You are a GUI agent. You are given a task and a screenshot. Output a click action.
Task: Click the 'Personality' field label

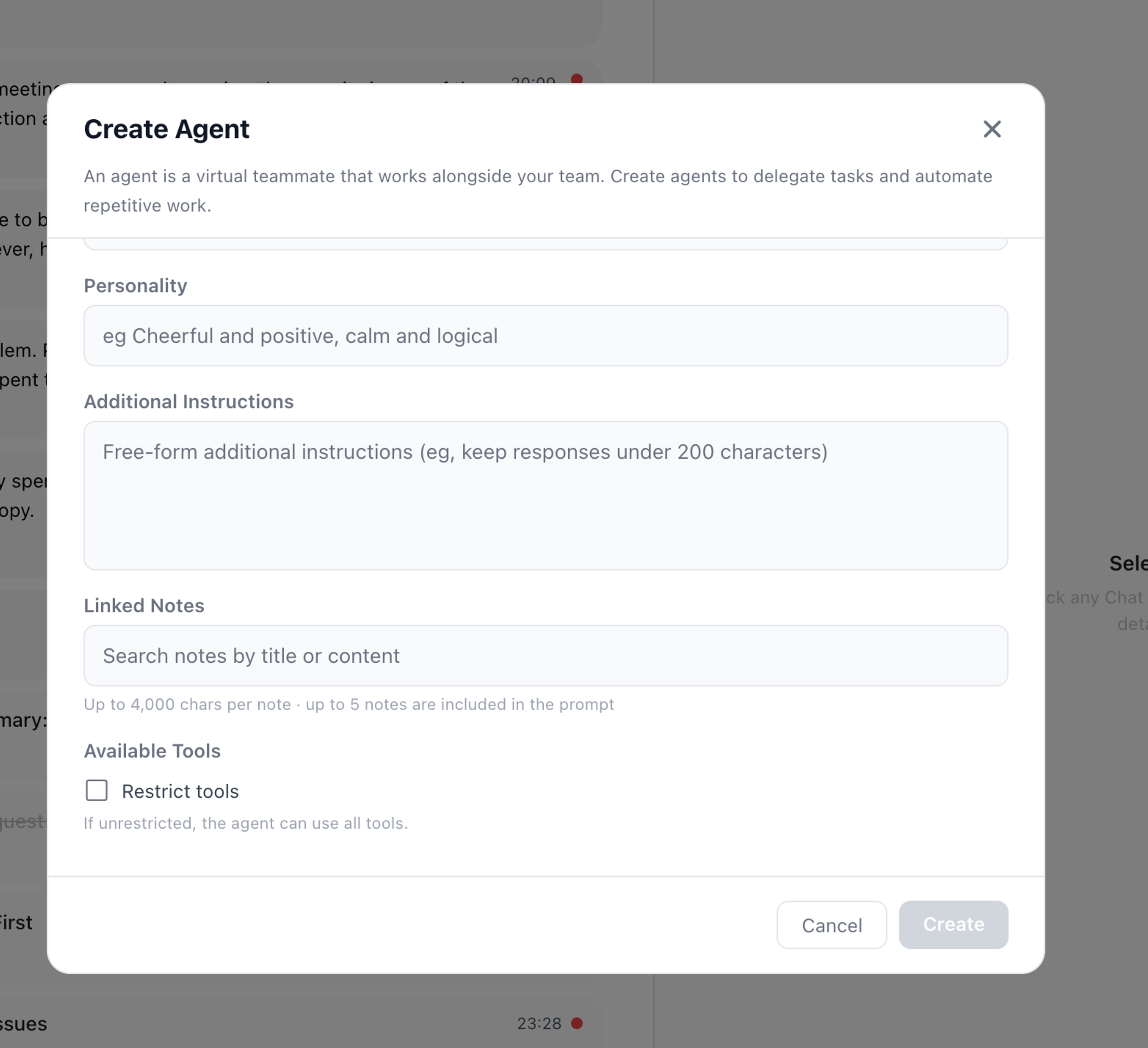point(136,286)
